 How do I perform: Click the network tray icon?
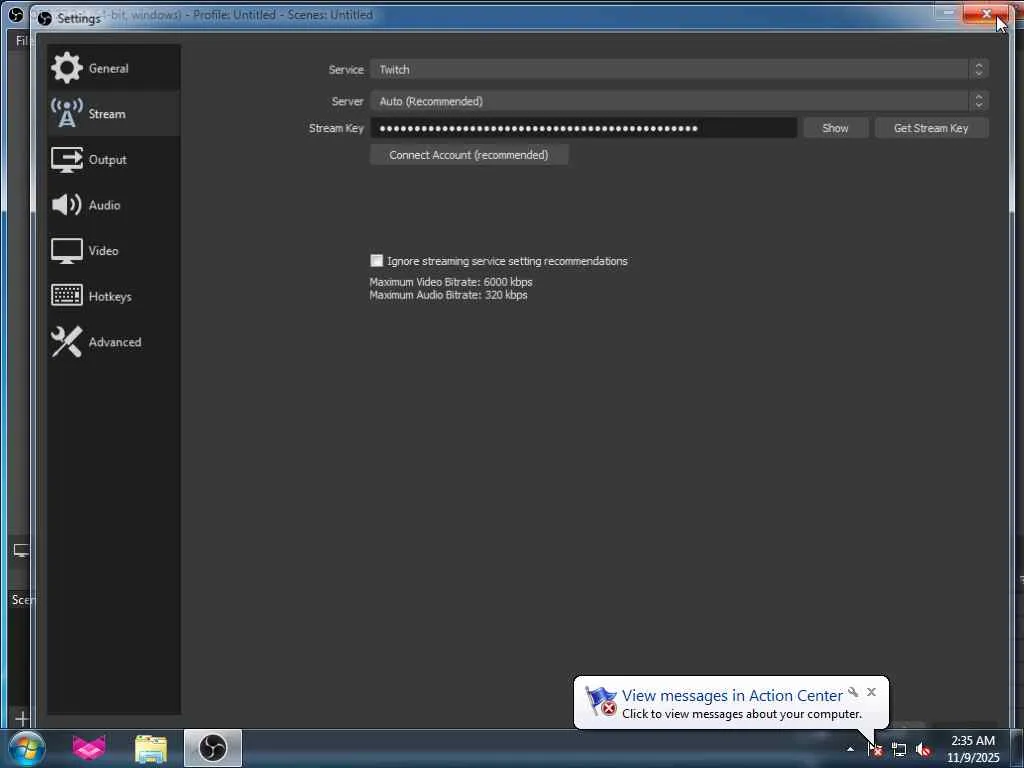click(x=899, y=750)
